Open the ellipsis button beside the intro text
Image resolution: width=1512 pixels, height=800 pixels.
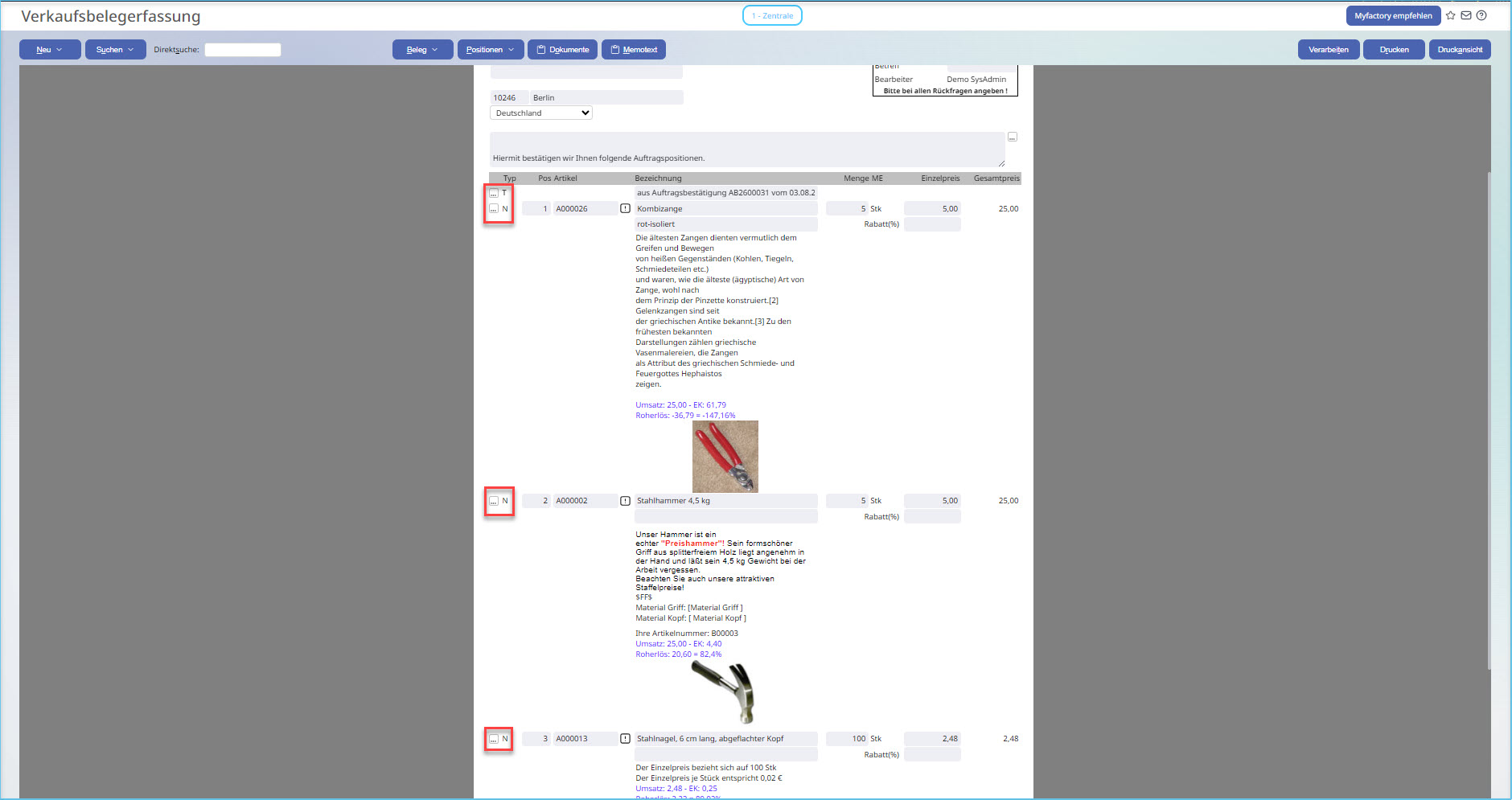1013,137
